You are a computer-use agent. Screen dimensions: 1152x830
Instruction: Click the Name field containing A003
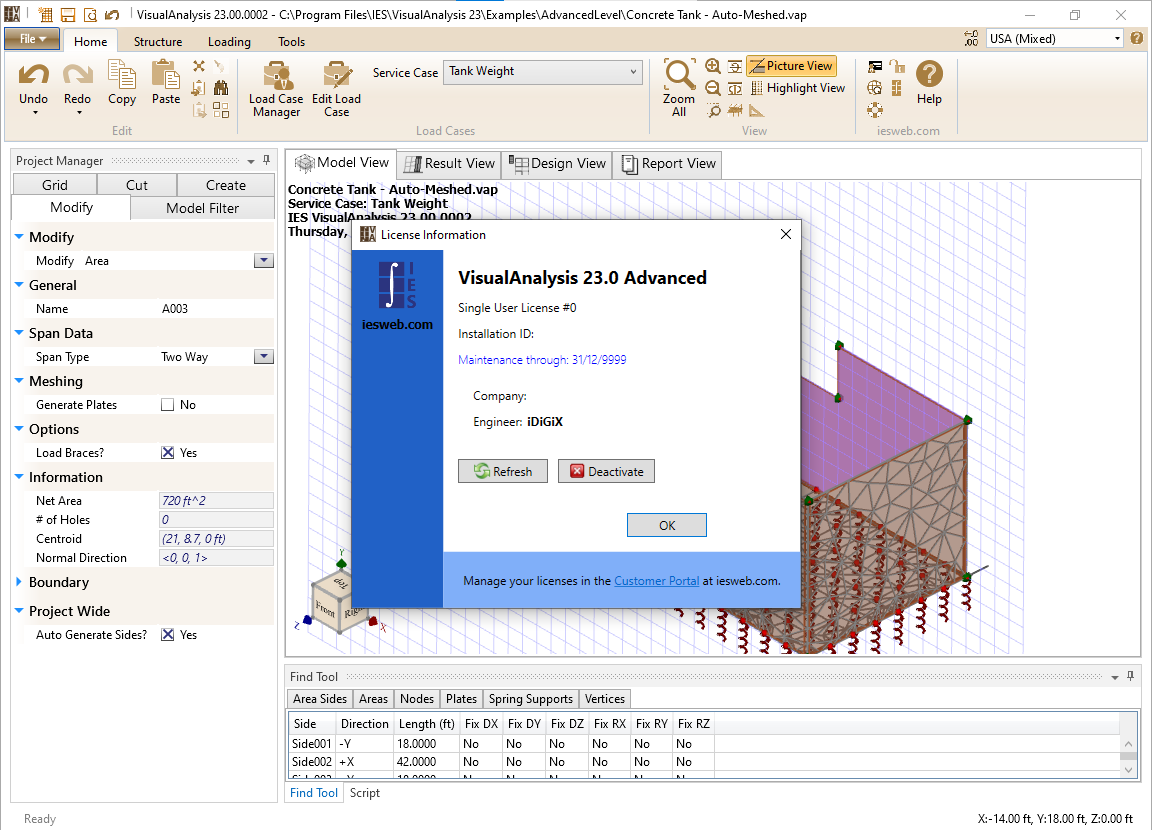(216, 308)
